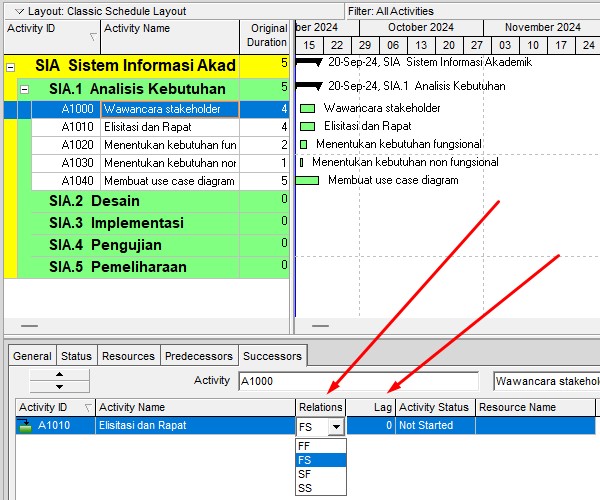This screenshot has width=600, height=500.
Task: Select activity A1030 row
Action: [160, 163]
